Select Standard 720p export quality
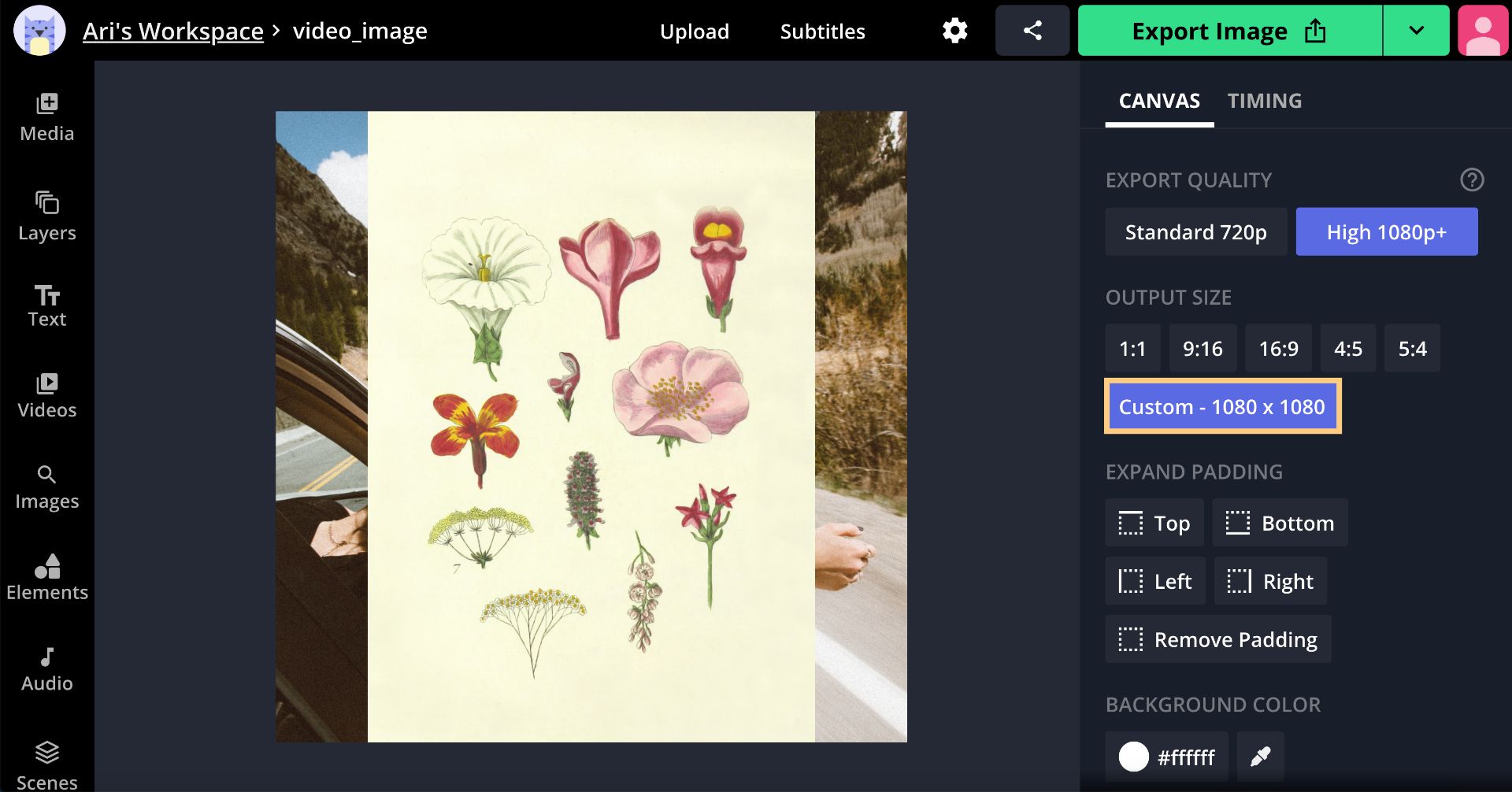This screenshot has height=792, width=1512. 1195,232
